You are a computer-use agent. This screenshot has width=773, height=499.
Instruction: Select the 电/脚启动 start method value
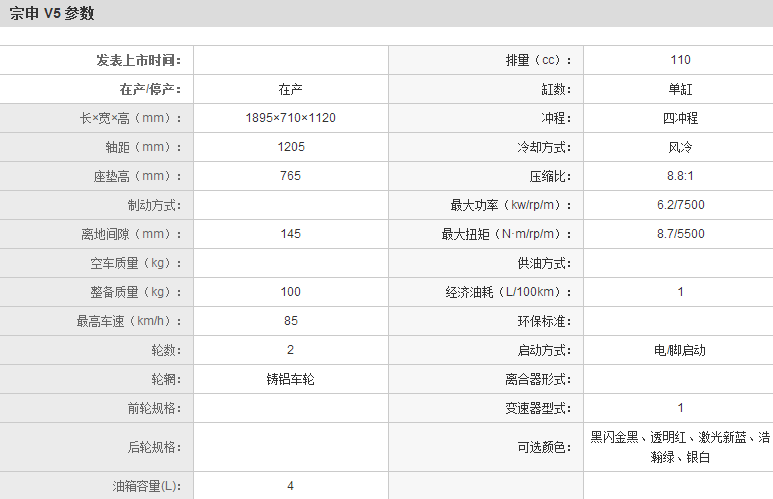click(680, 350)
